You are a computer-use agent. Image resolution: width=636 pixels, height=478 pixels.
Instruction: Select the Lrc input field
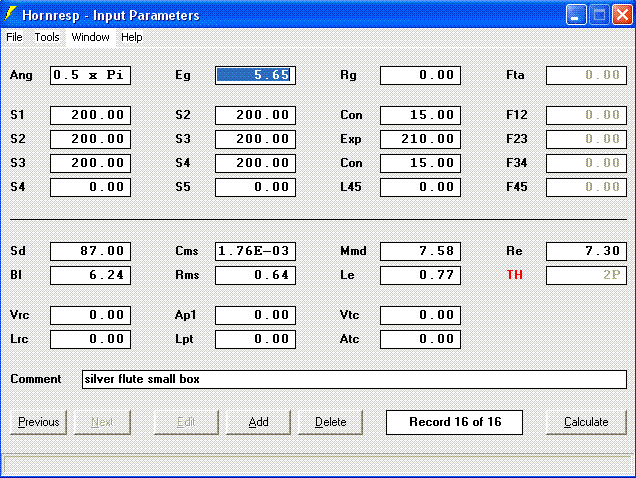click(x=90, y=339)
